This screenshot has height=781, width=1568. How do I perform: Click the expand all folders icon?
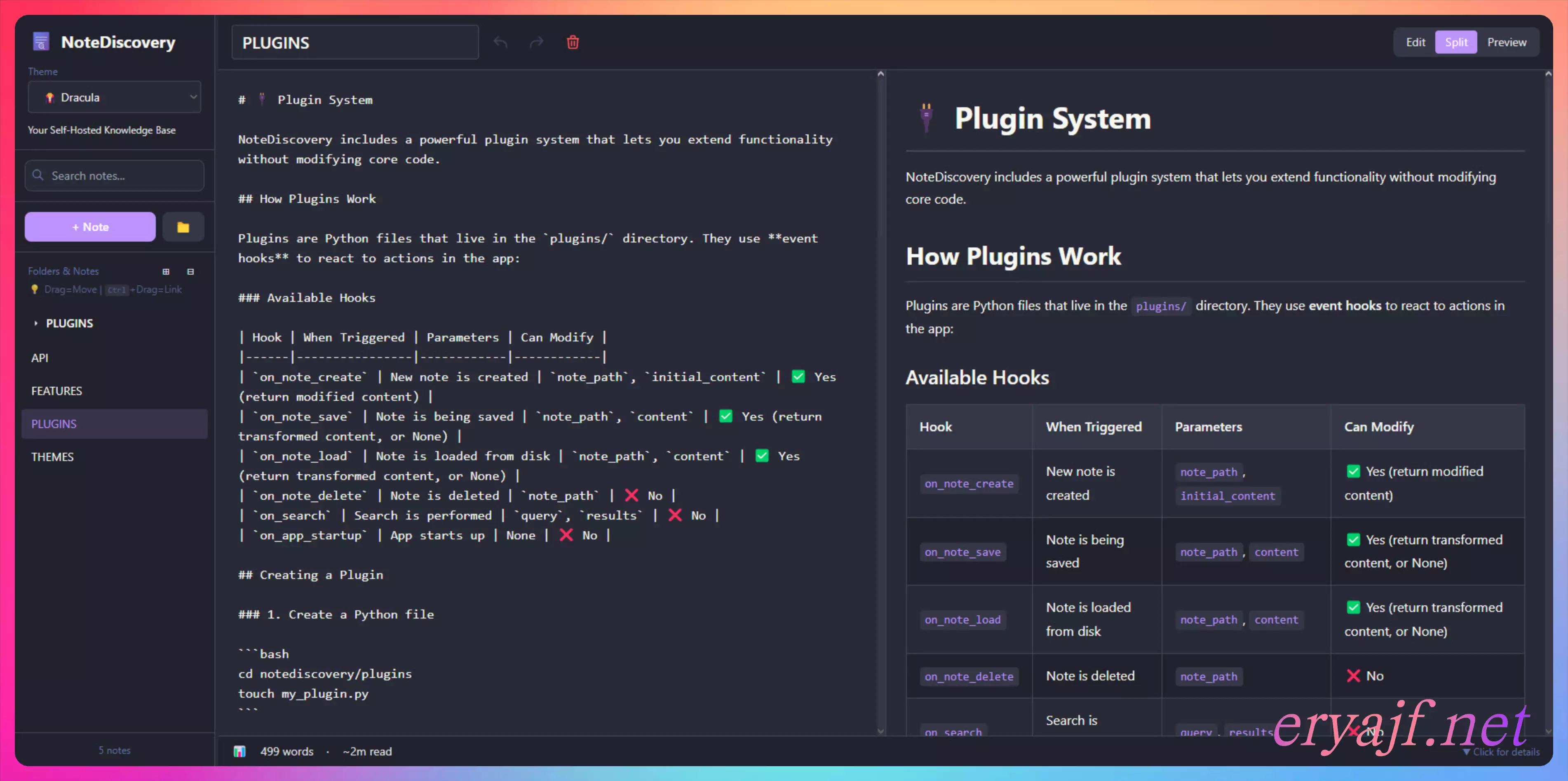[166, 271]
